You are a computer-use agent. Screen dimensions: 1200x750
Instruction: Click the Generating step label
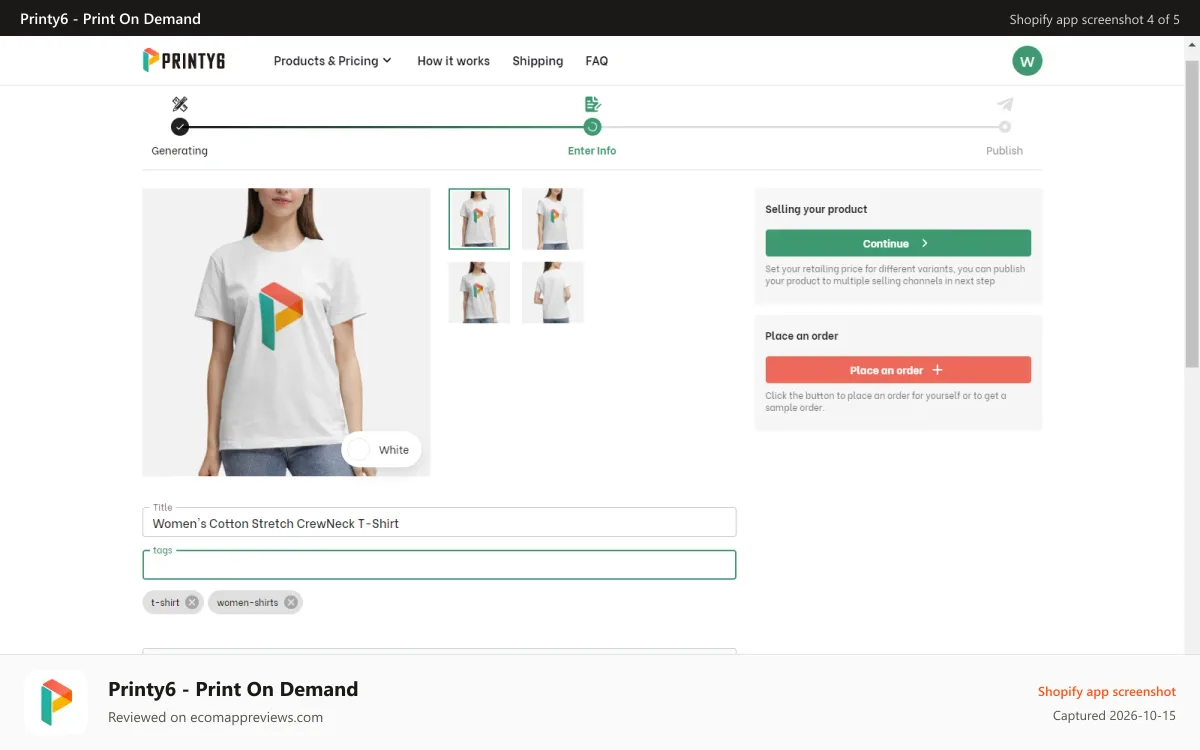pos(180,151)
